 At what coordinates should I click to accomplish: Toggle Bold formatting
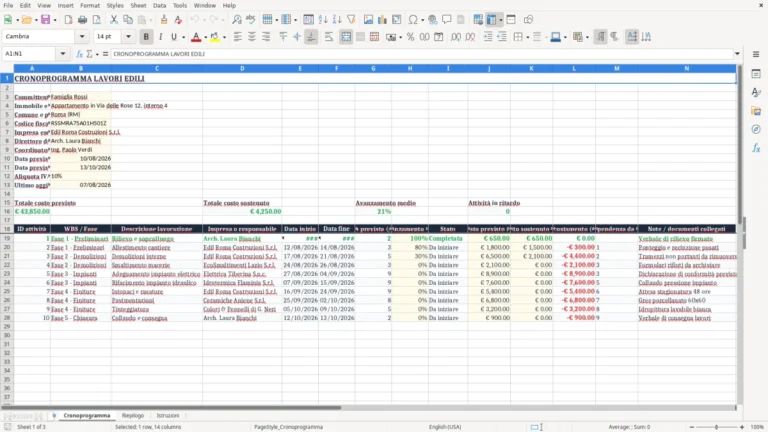[x=146, y=37]
